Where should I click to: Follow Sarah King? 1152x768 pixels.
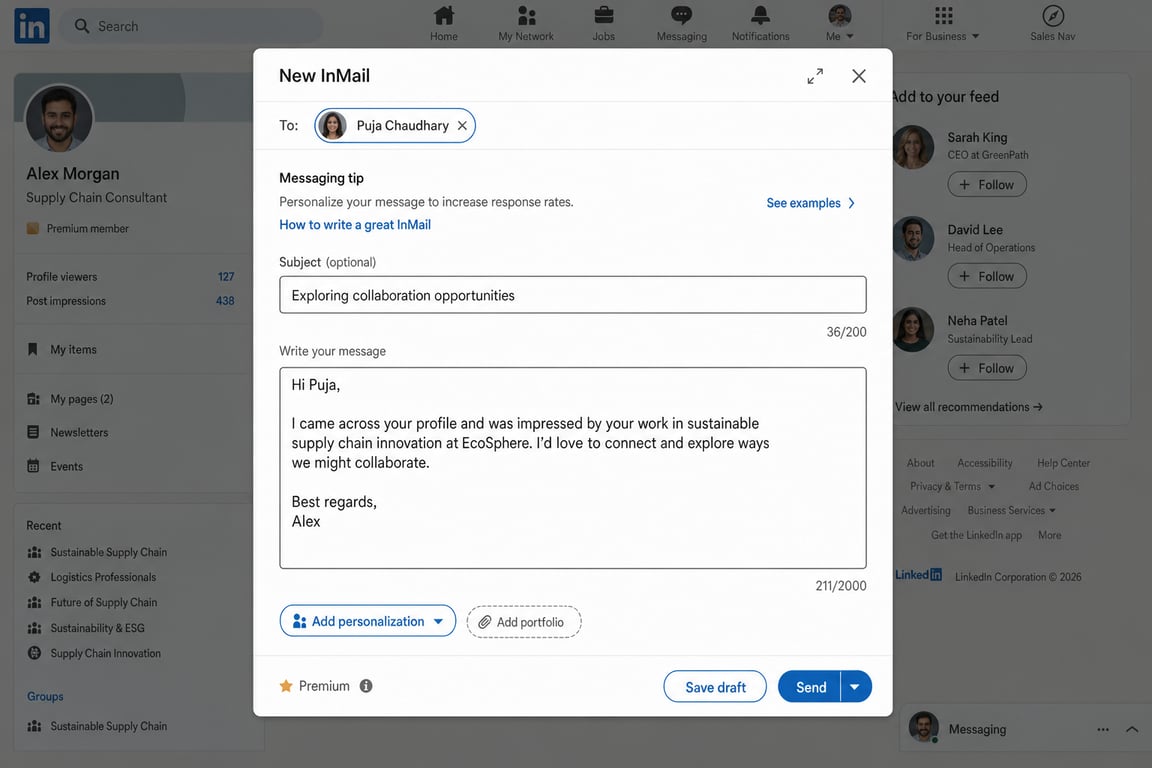click(987, 184)
